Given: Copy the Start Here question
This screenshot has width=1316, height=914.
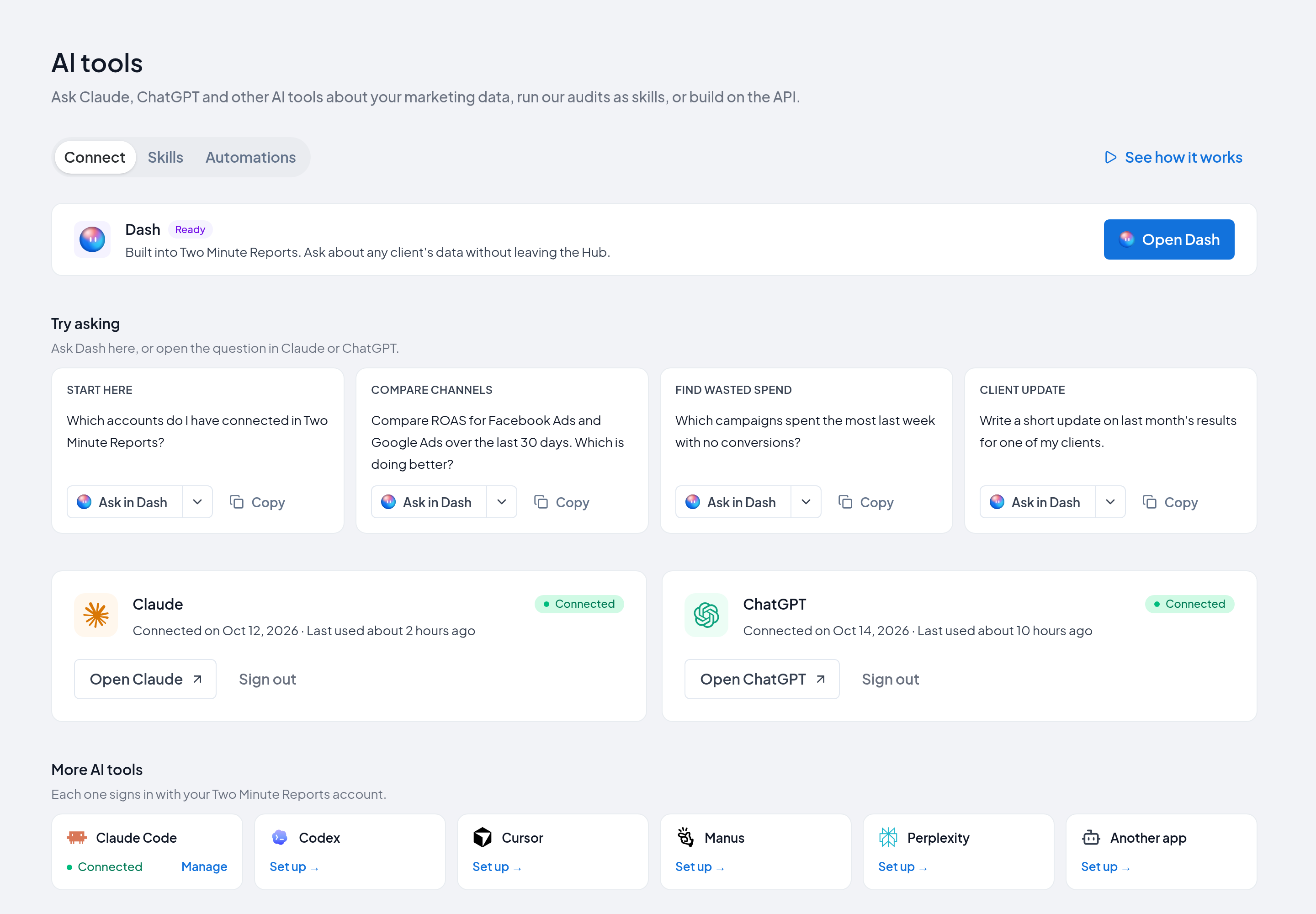Looking at the screenshot, I should coord(257,502).
